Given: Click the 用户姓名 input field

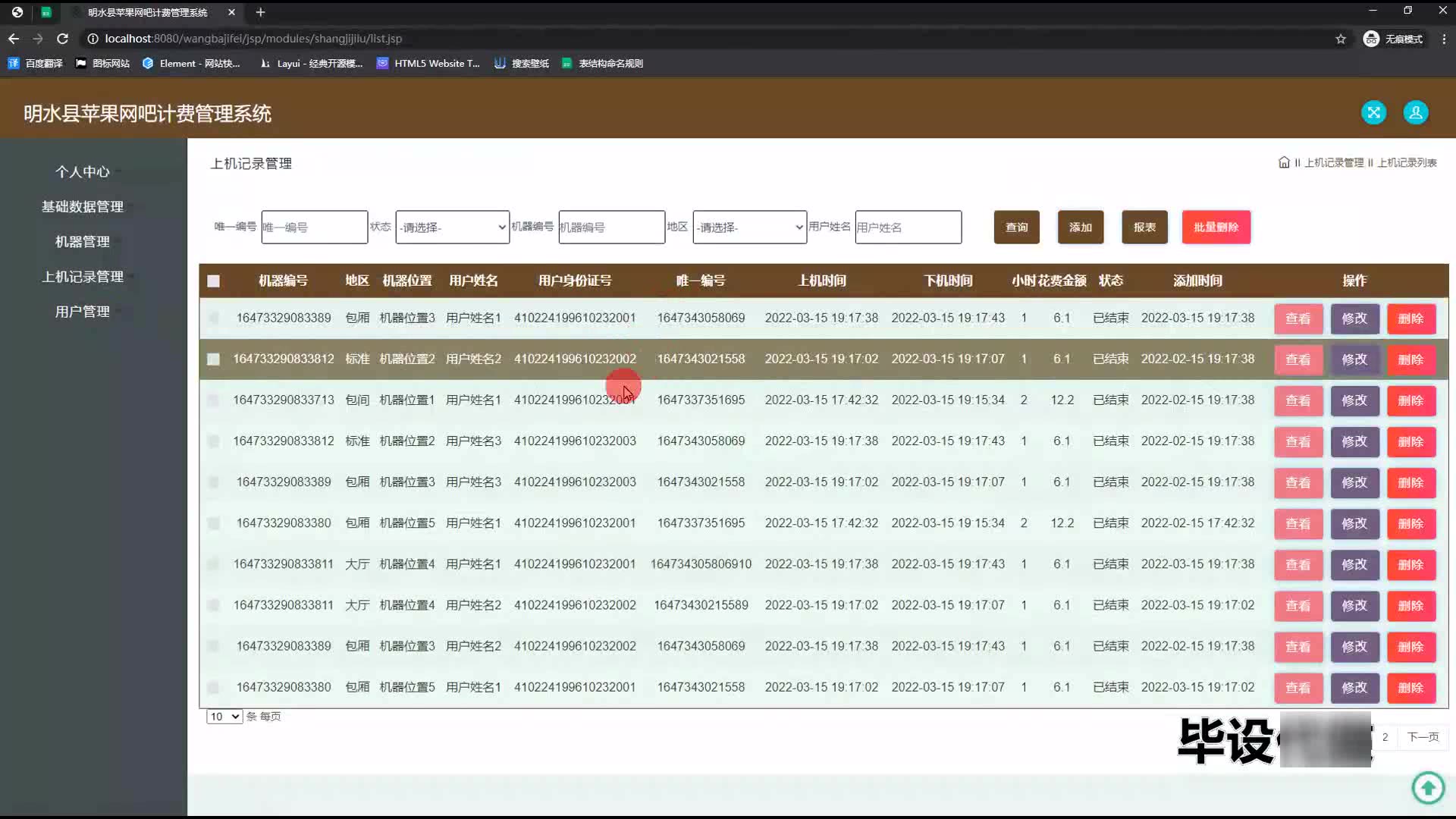Looking at the screenshot, I should pyautogui.click(x=908, y=227).
